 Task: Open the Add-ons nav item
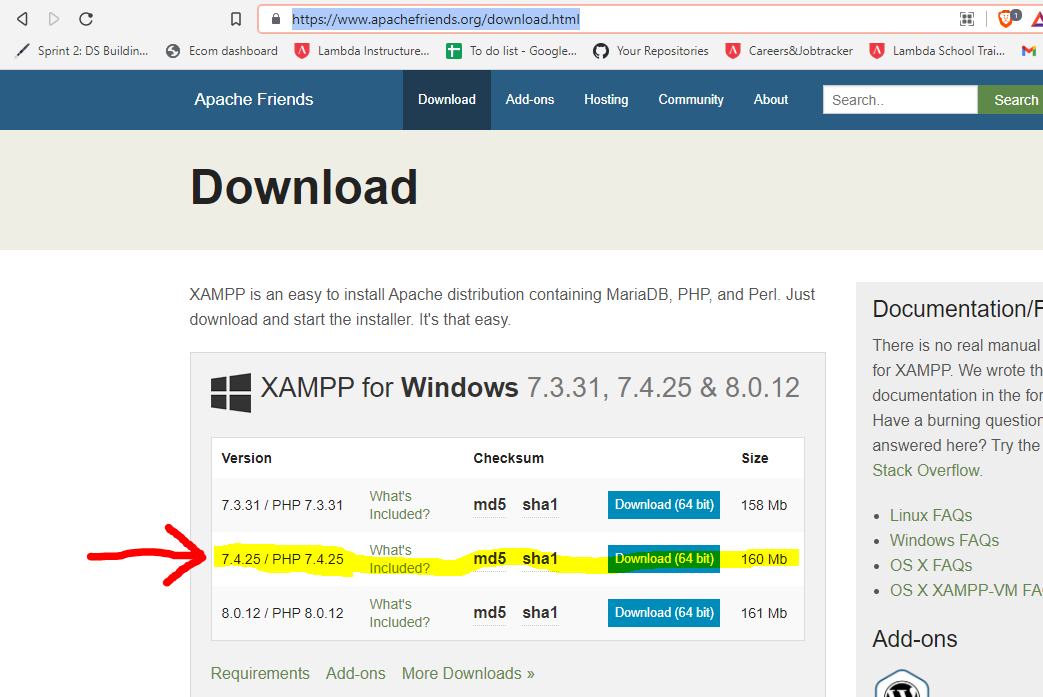click(x=529, y=100)
